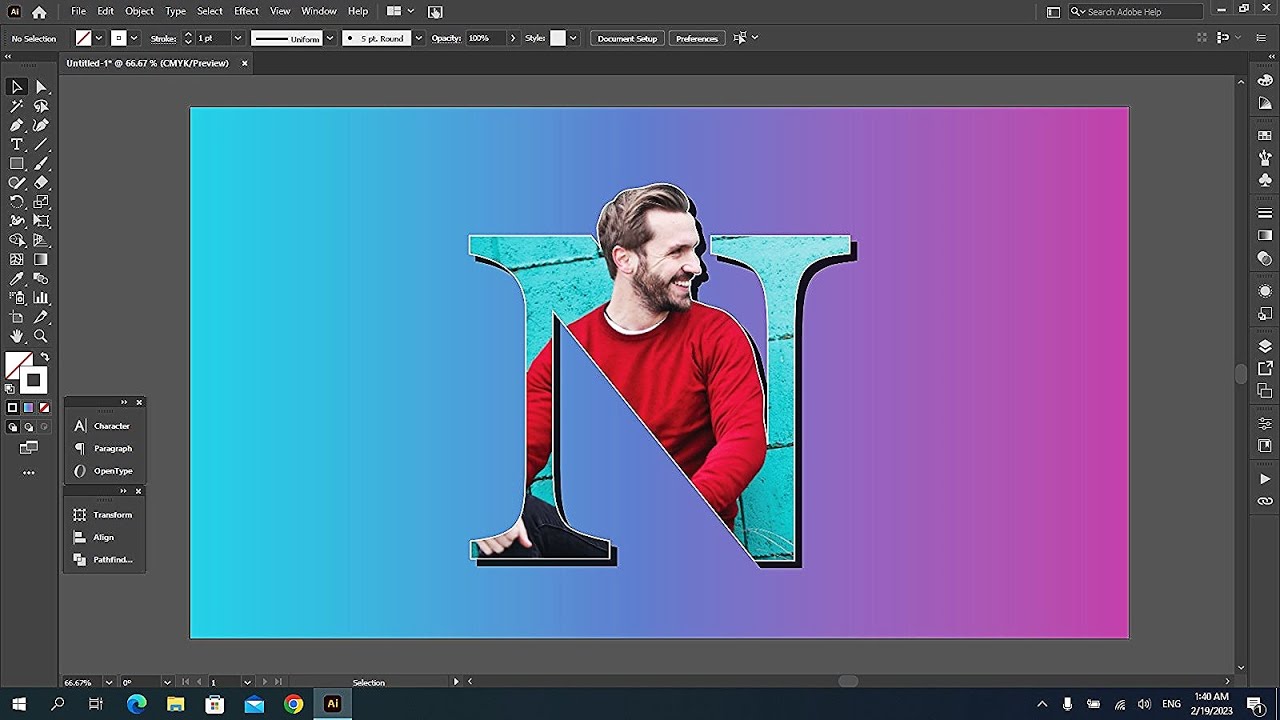Select the Artboard tool
The height and width of the screenshot is (720, 1280).
(x=17, y=317)
